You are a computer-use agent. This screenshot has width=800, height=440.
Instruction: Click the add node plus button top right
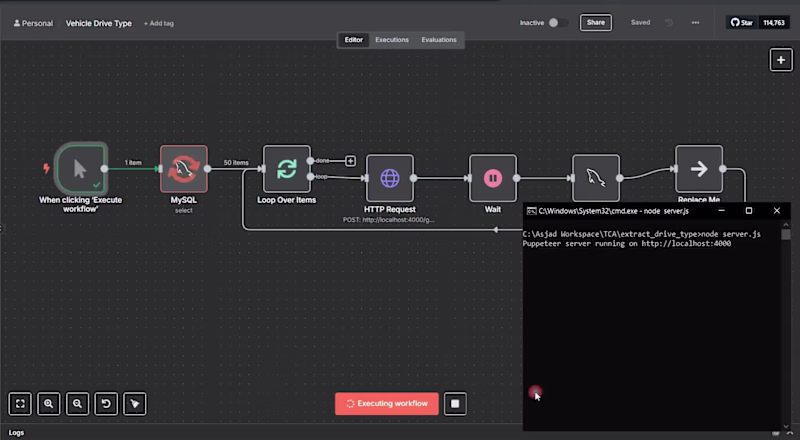tap(781, 60)
